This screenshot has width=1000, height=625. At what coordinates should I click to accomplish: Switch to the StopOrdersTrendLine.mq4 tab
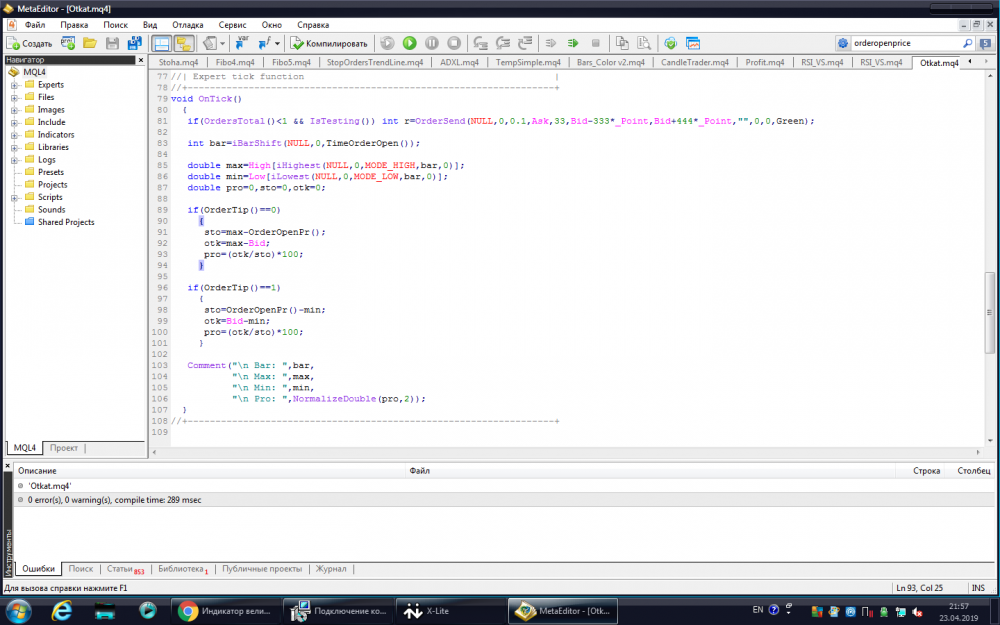pyautogui.click(x=375, y=62)
